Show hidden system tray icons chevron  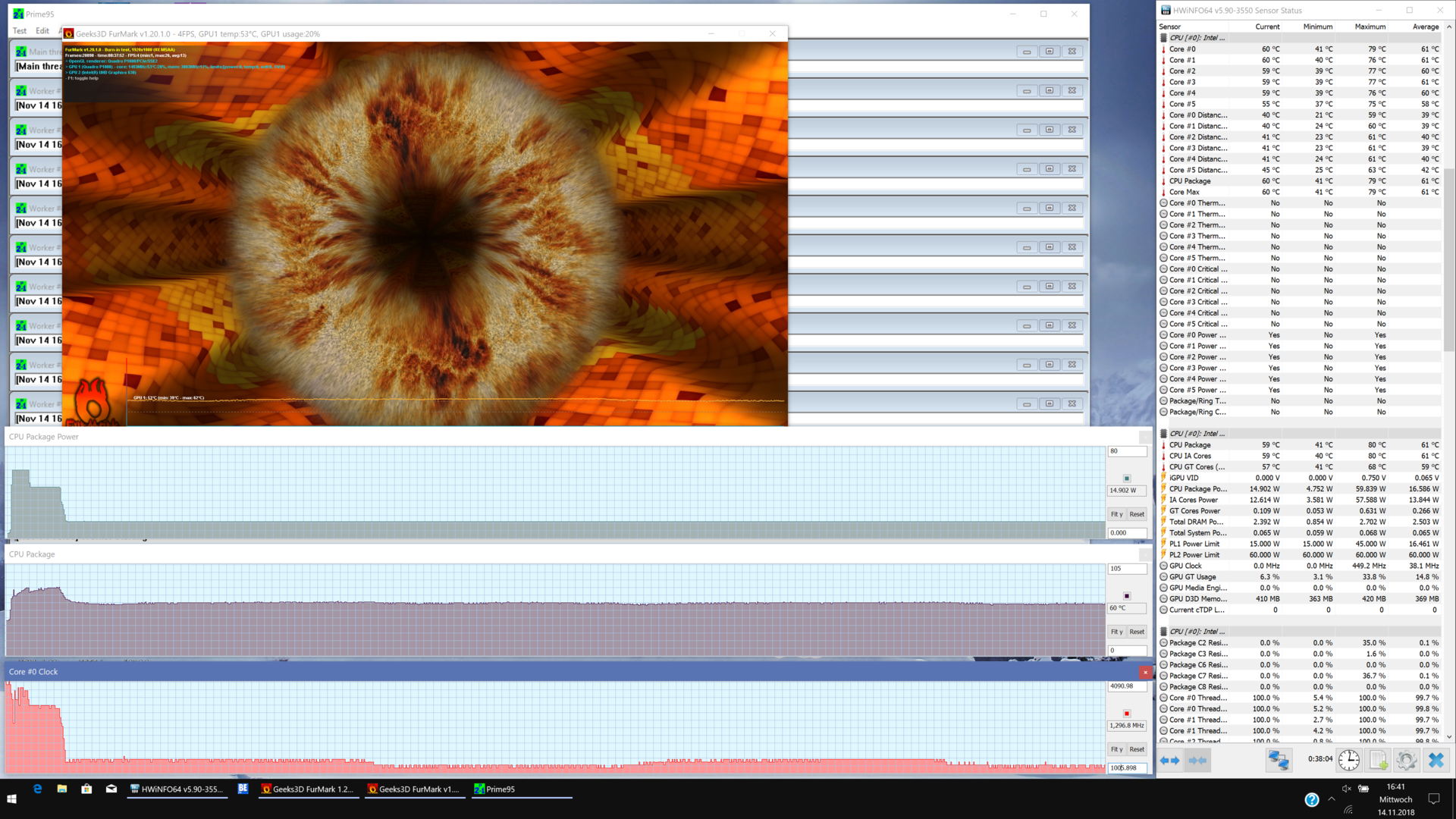pos(1332,799)
